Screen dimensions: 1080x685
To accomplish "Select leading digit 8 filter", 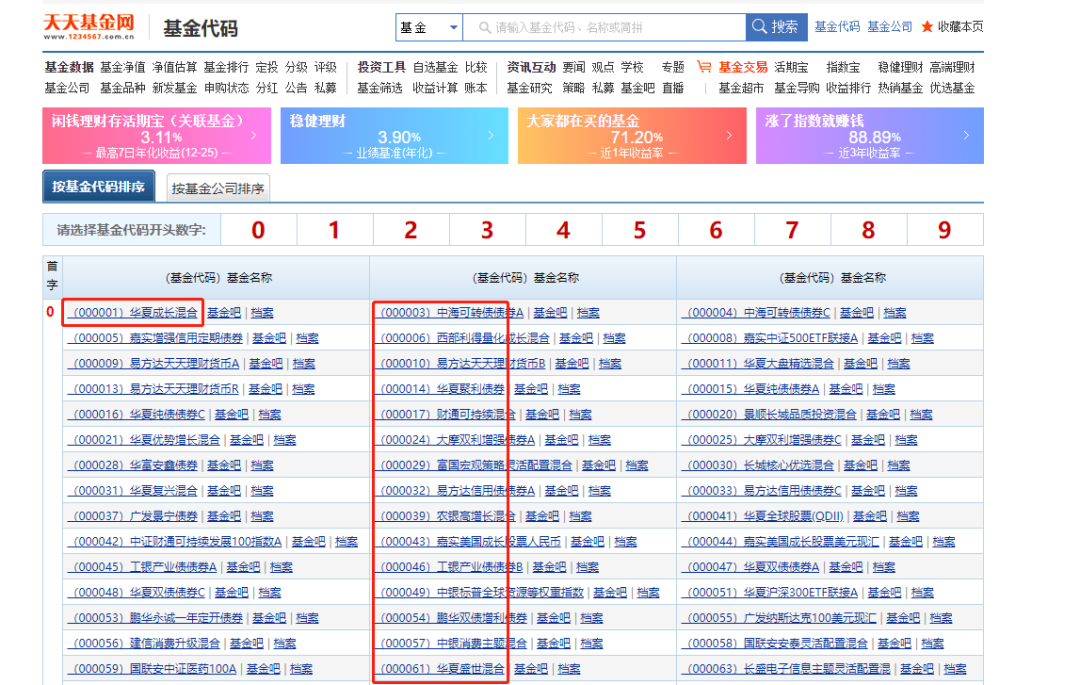I will [x=869, y=230].
